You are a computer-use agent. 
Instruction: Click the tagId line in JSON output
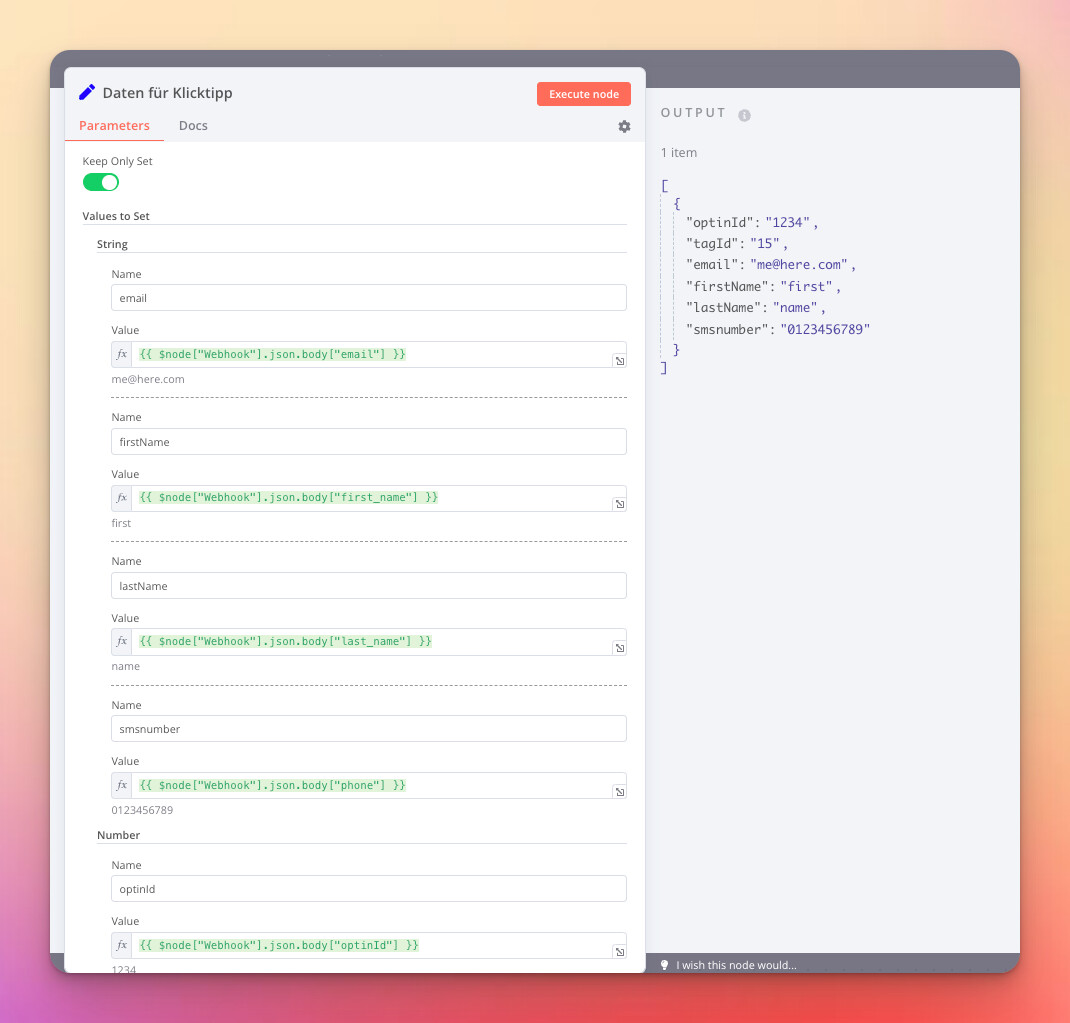(x=737, y=244)
